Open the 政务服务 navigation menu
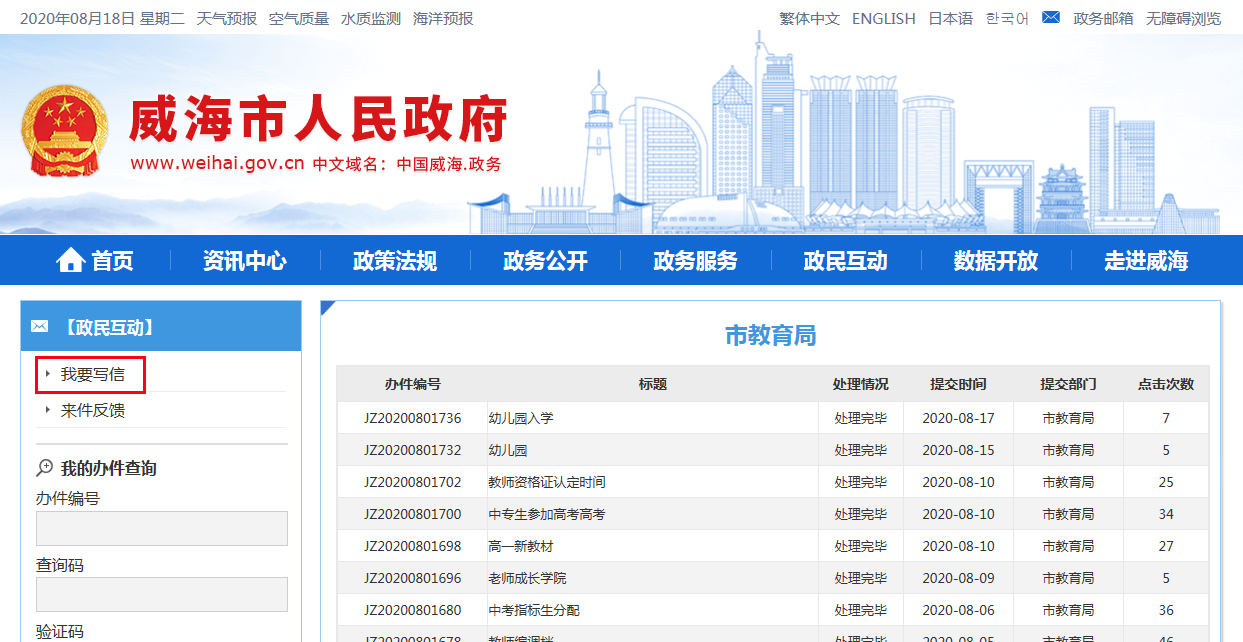 pos(695,261)
